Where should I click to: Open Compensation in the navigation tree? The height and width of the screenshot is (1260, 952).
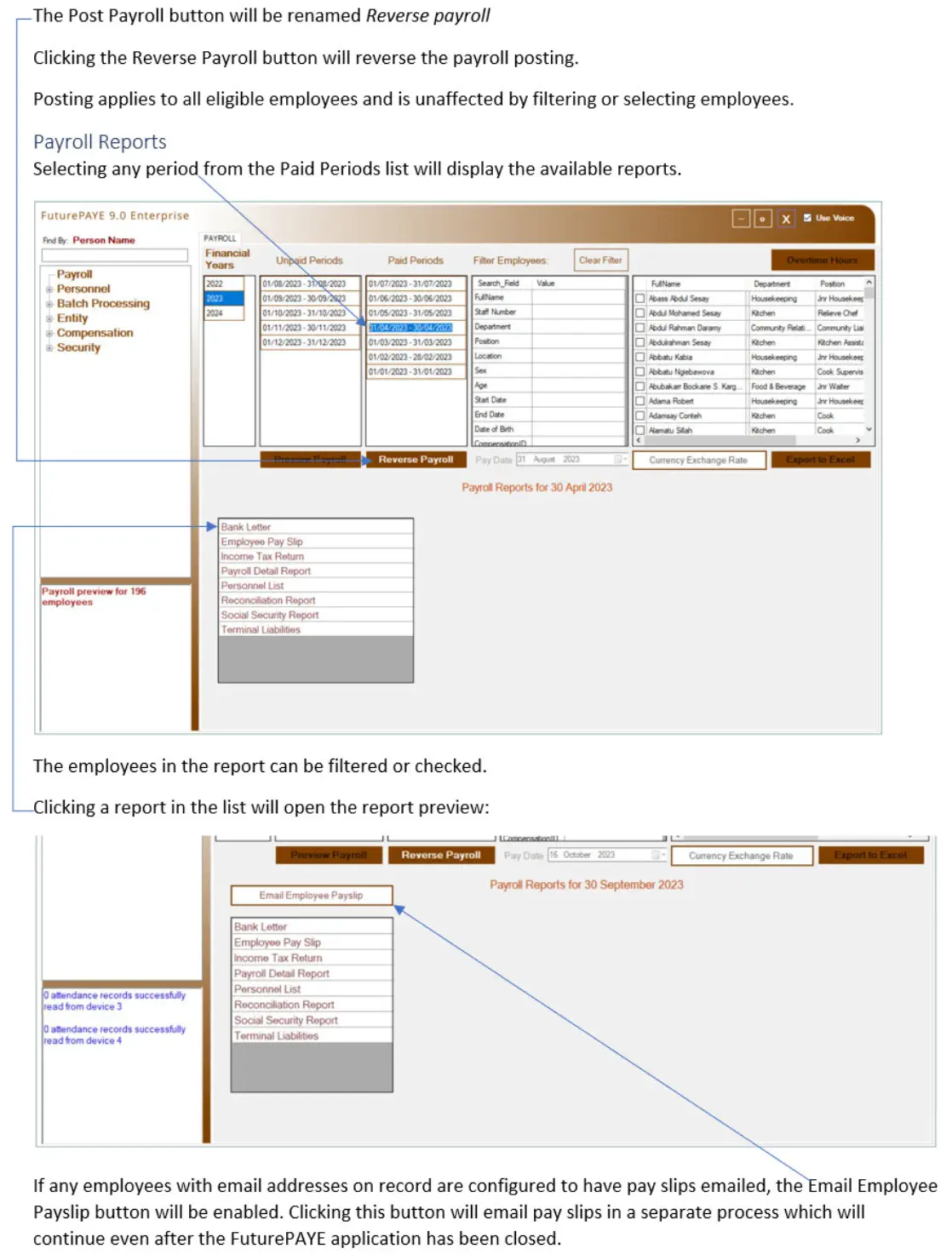pyautogui.click(x=95, y=333)
